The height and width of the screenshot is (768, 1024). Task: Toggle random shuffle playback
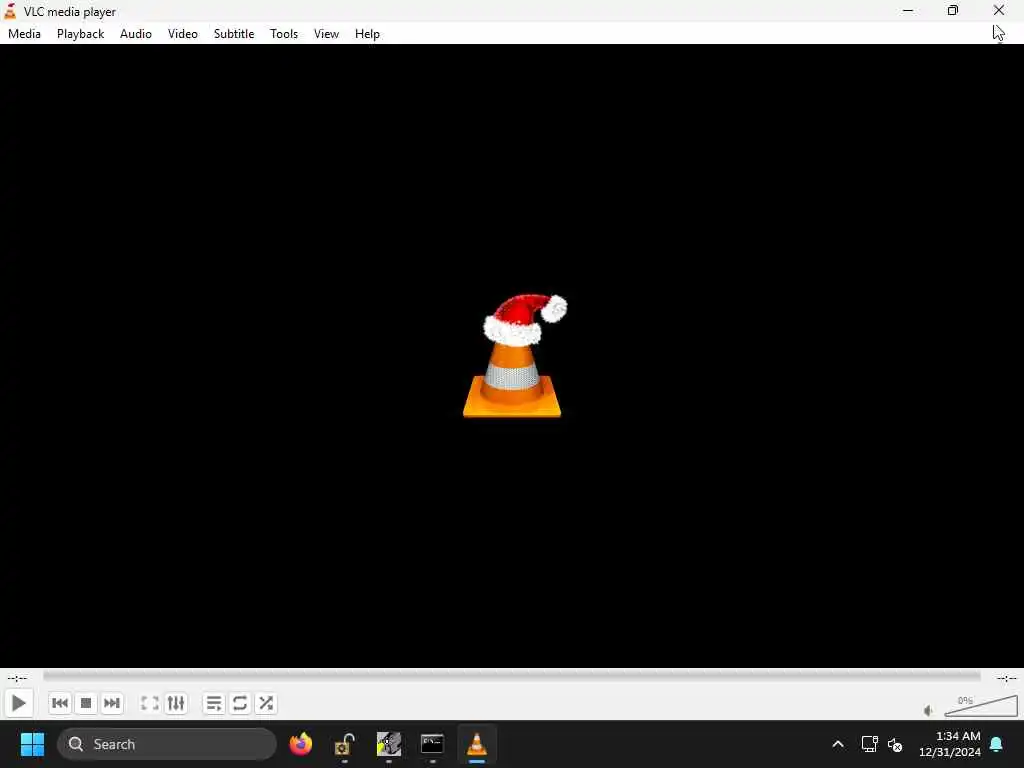pyautogui.click(x=266, y=703)
